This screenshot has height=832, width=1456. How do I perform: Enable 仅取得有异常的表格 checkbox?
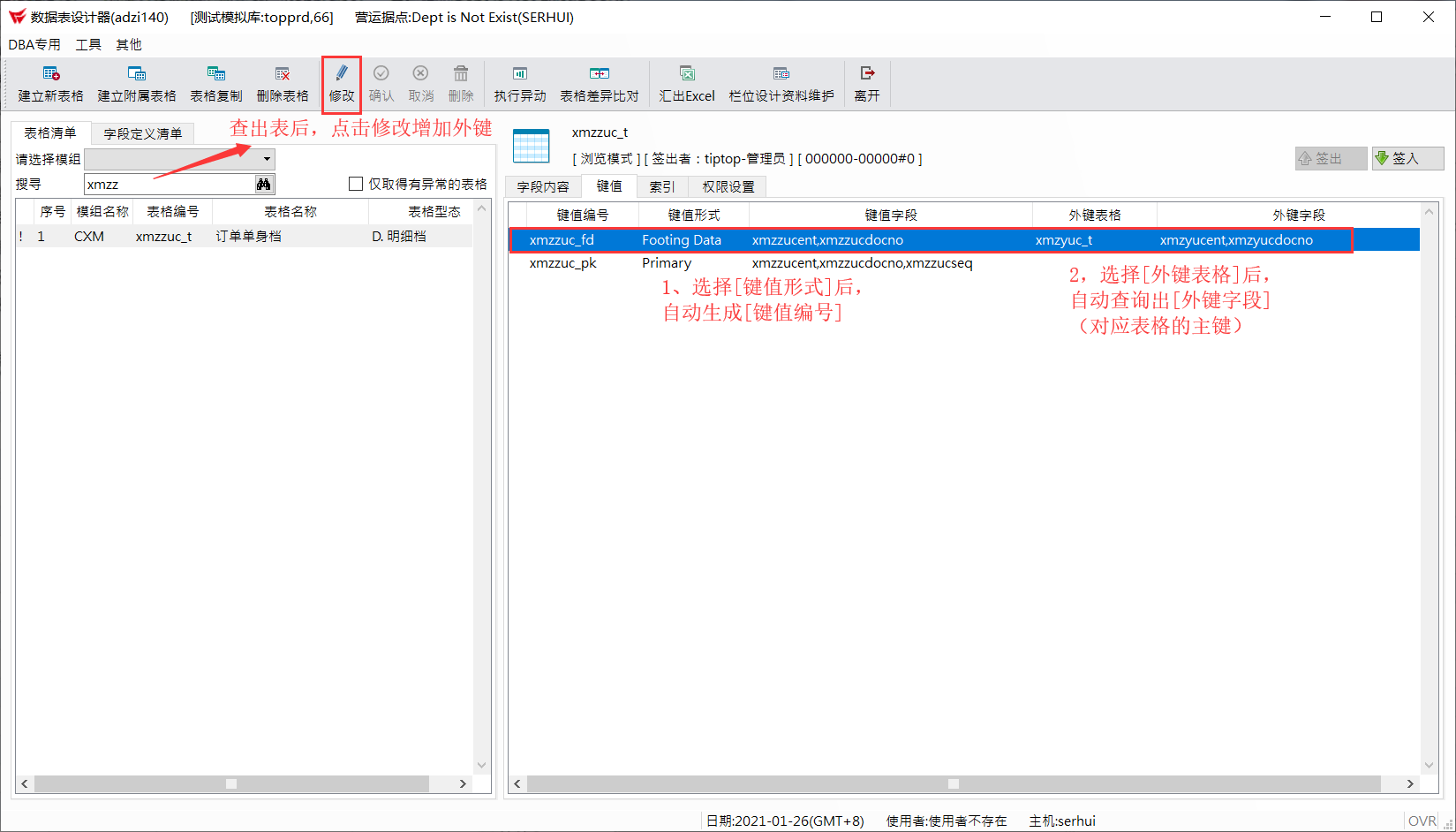click(x=356, y=184)
